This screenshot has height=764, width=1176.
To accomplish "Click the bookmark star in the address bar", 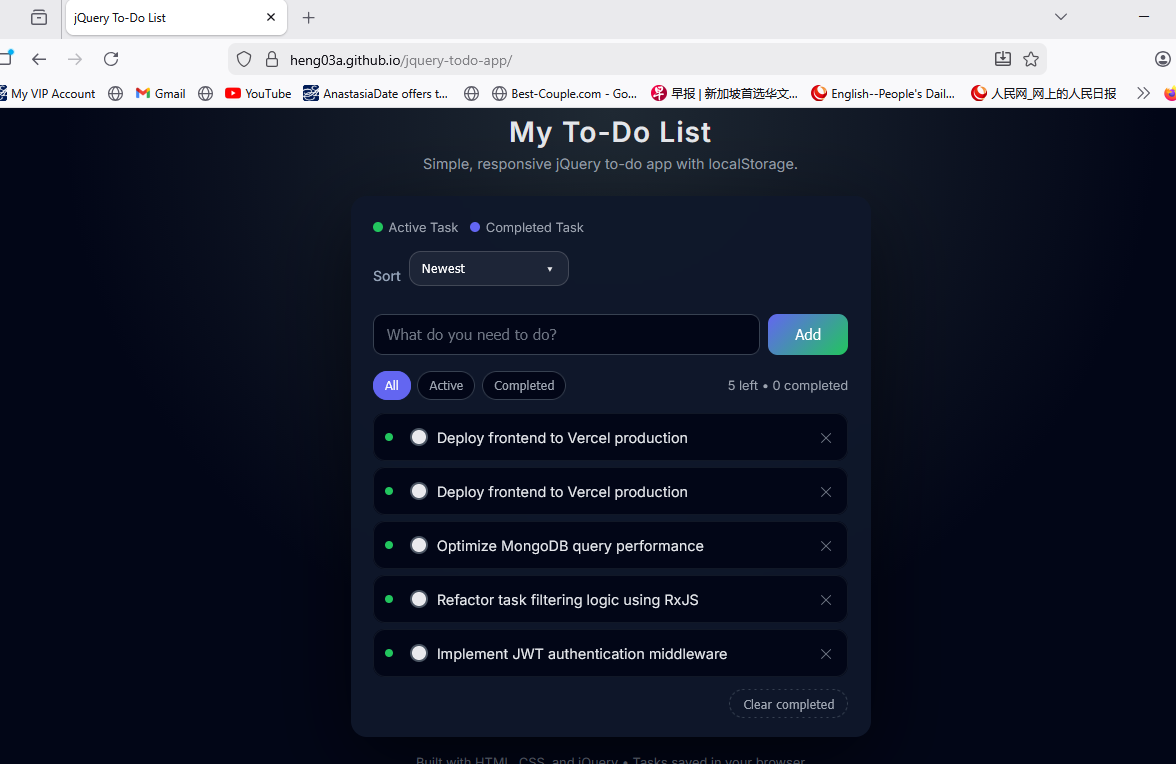I will (x=1031, y=59).
